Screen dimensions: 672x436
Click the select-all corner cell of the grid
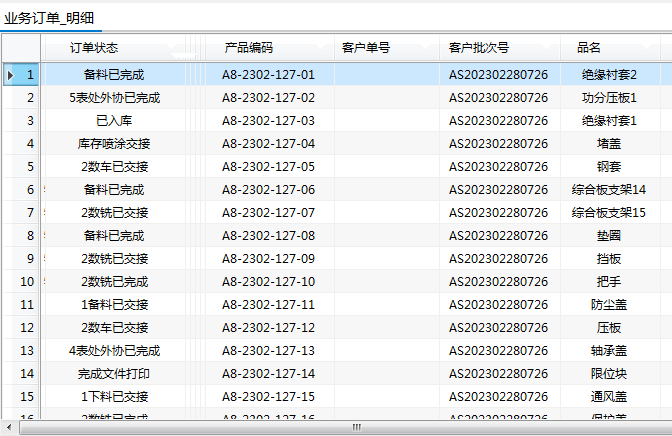(x=20, y=48)
